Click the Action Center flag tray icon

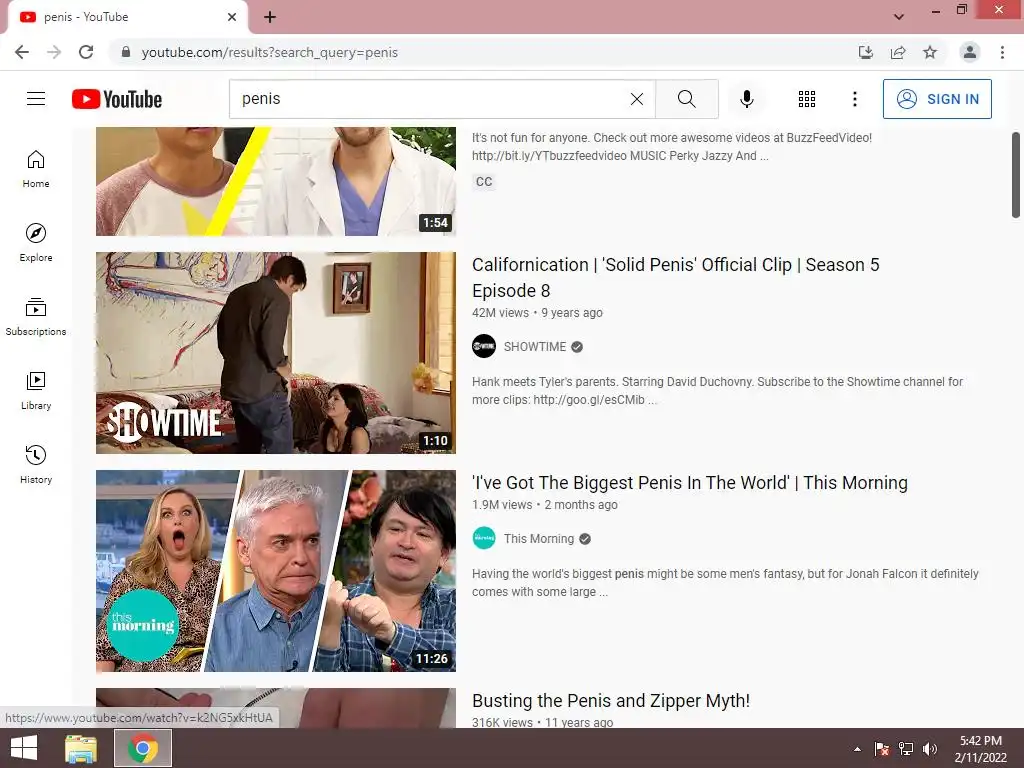pos(882,749)
